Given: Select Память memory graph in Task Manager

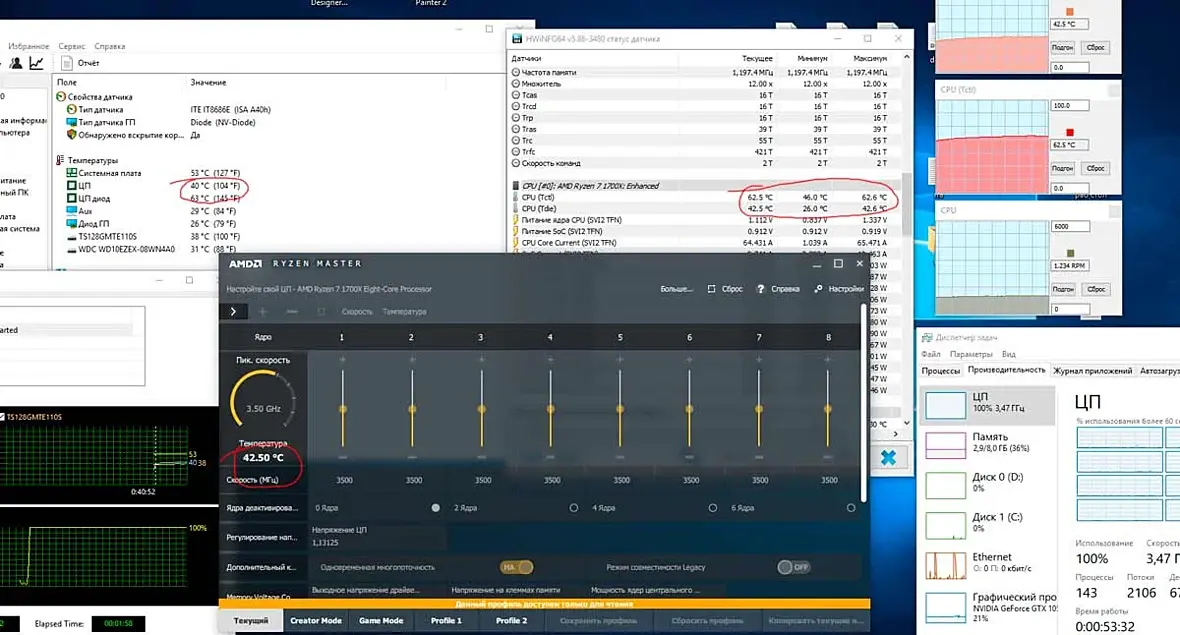Looking at the screenshot, I should click(945, 445).
